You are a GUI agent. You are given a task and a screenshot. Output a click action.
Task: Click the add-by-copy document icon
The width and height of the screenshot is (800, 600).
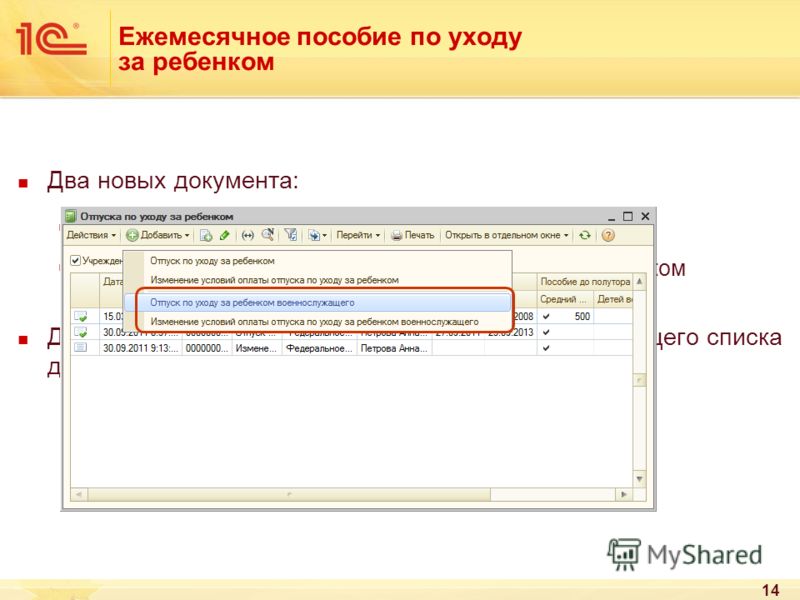point(206,235)
